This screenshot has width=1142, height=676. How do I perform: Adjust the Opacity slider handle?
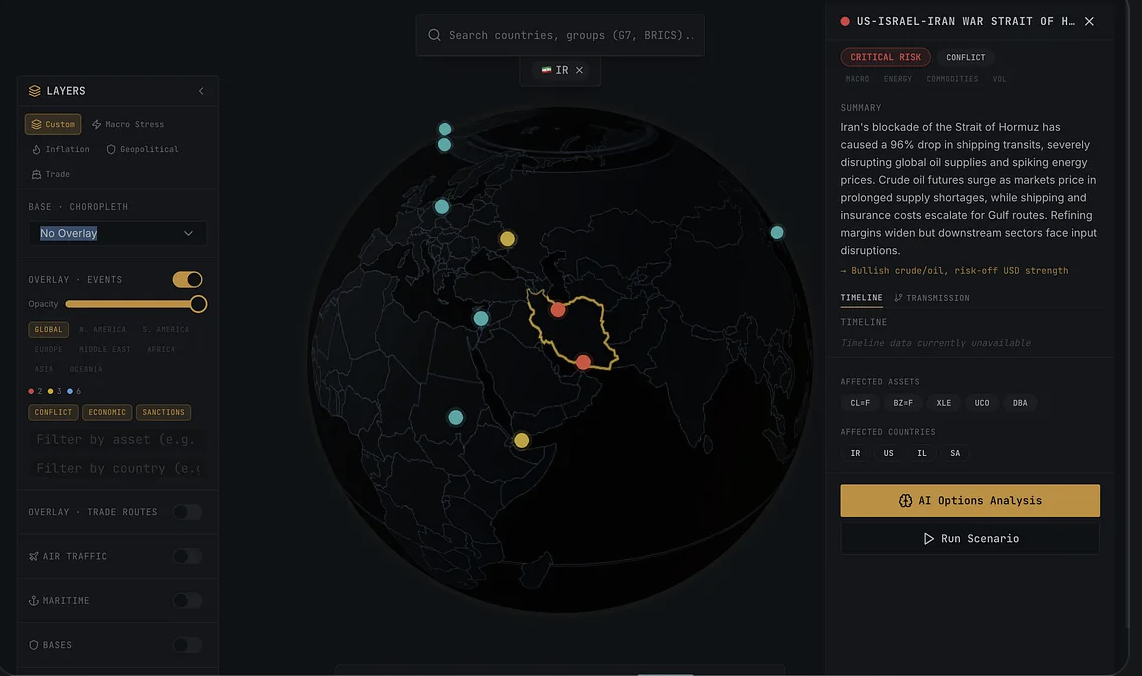point(198,304)
